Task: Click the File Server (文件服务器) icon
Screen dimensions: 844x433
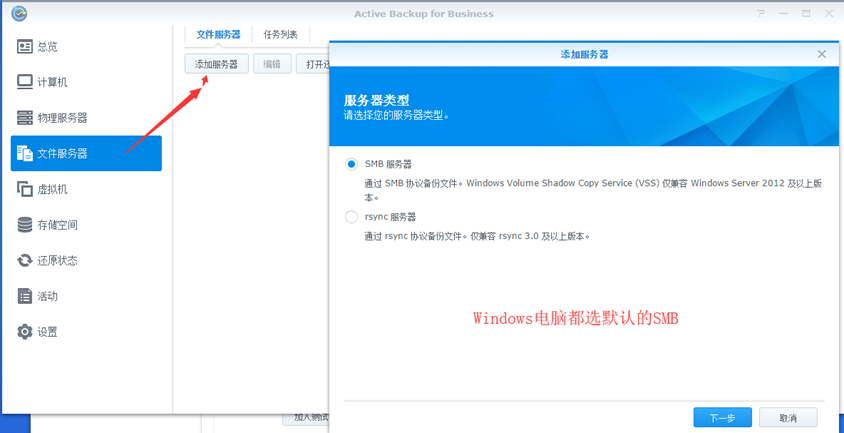Action: [x=25, y=153]
